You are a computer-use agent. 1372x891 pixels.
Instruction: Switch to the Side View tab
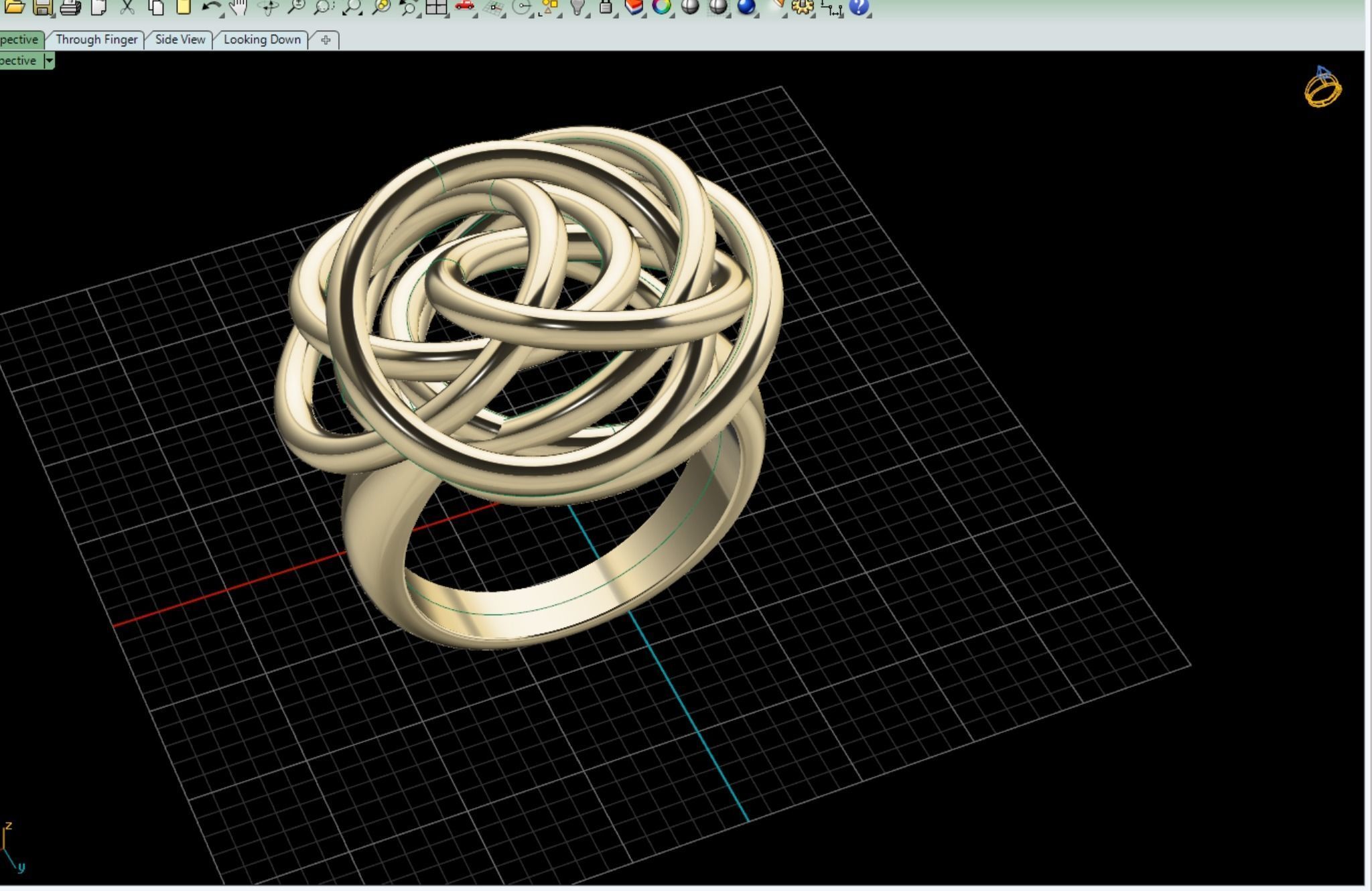(180, 40)
